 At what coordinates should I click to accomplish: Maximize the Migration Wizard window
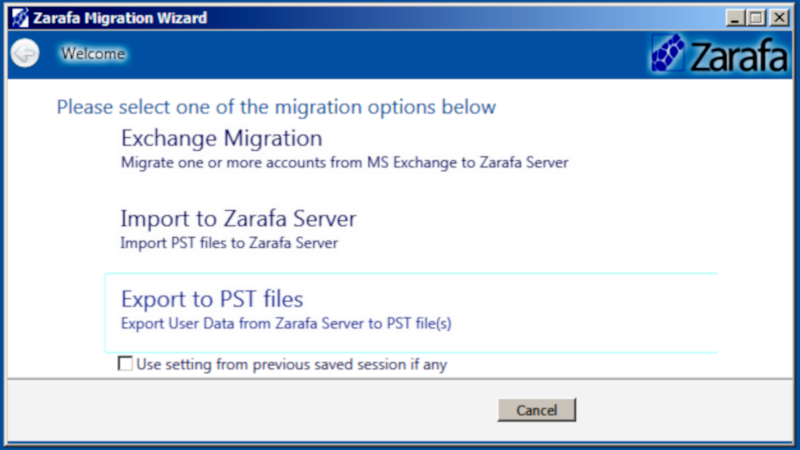click(754, 17)
